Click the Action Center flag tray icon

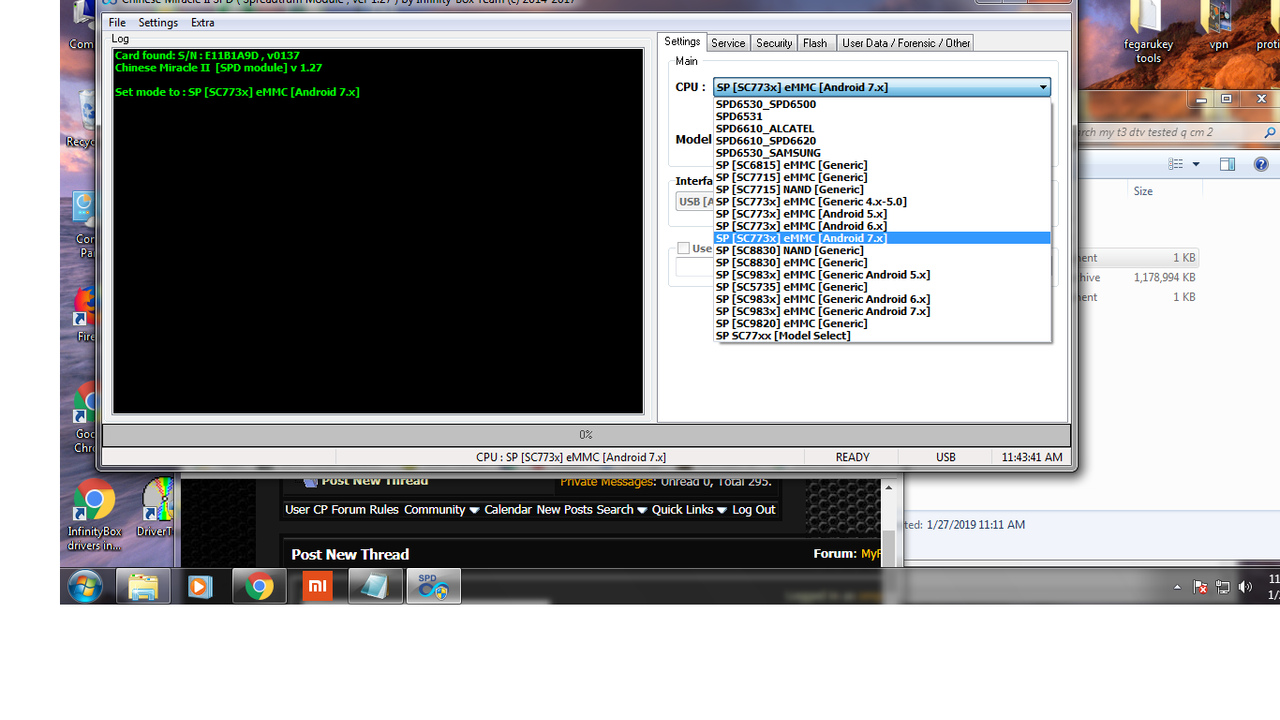tap(1201, 587)
